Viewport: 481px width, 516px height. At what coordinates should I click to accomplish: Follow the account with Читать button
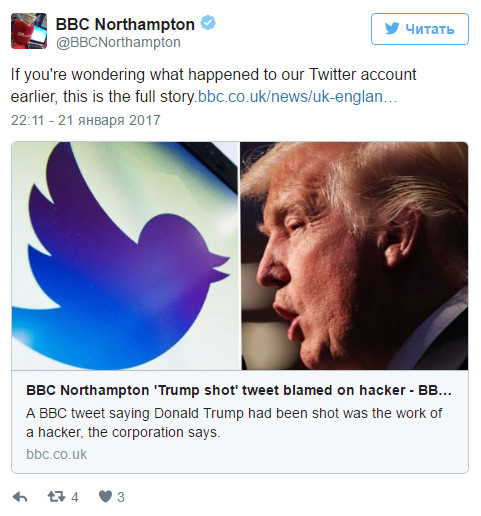coord(420,29)
